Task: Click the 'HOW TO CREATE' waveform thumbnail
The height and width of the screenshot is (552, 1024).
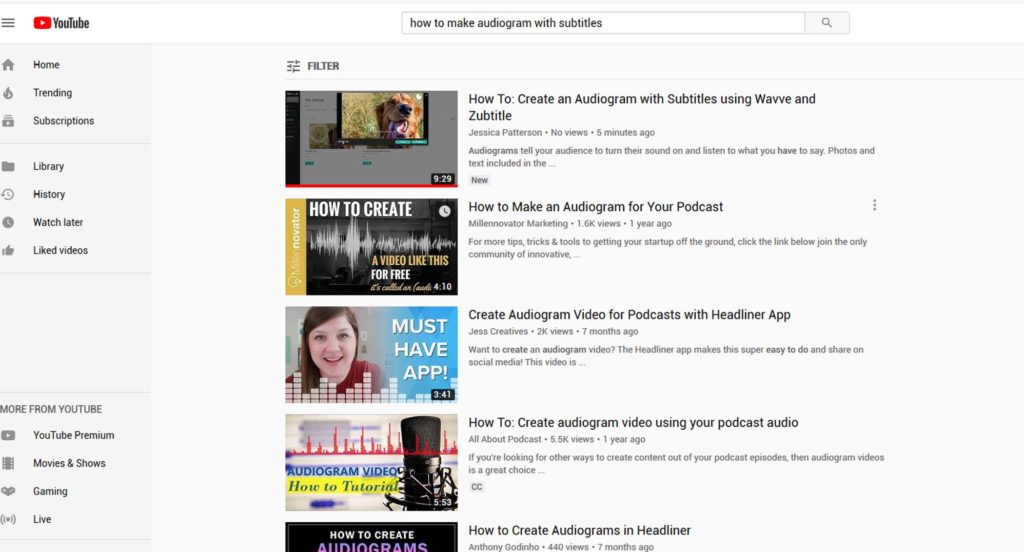Action: [372, 247]
